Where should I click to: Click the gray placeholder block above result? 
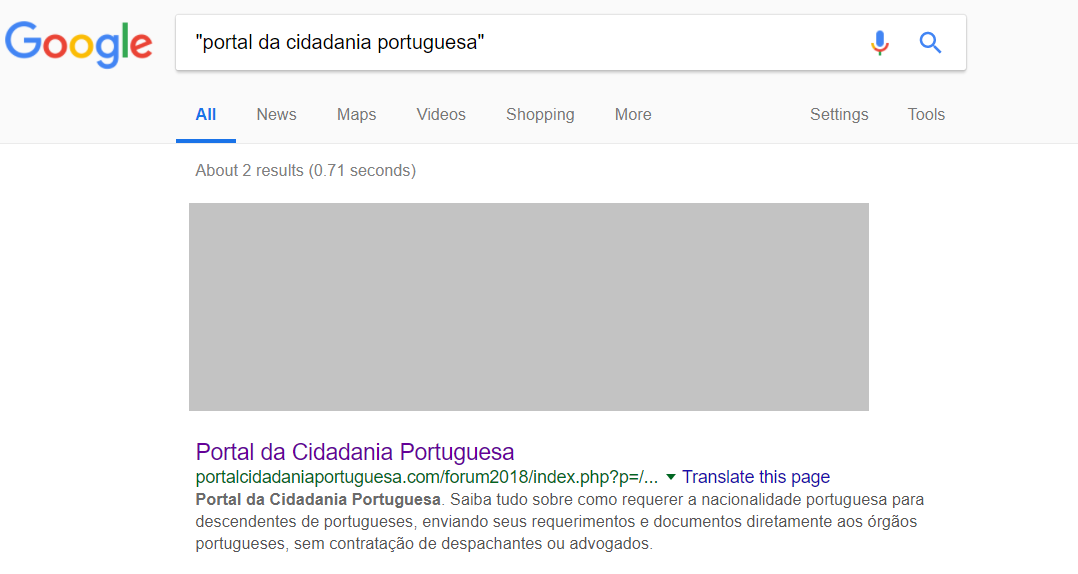pos(529,307)
